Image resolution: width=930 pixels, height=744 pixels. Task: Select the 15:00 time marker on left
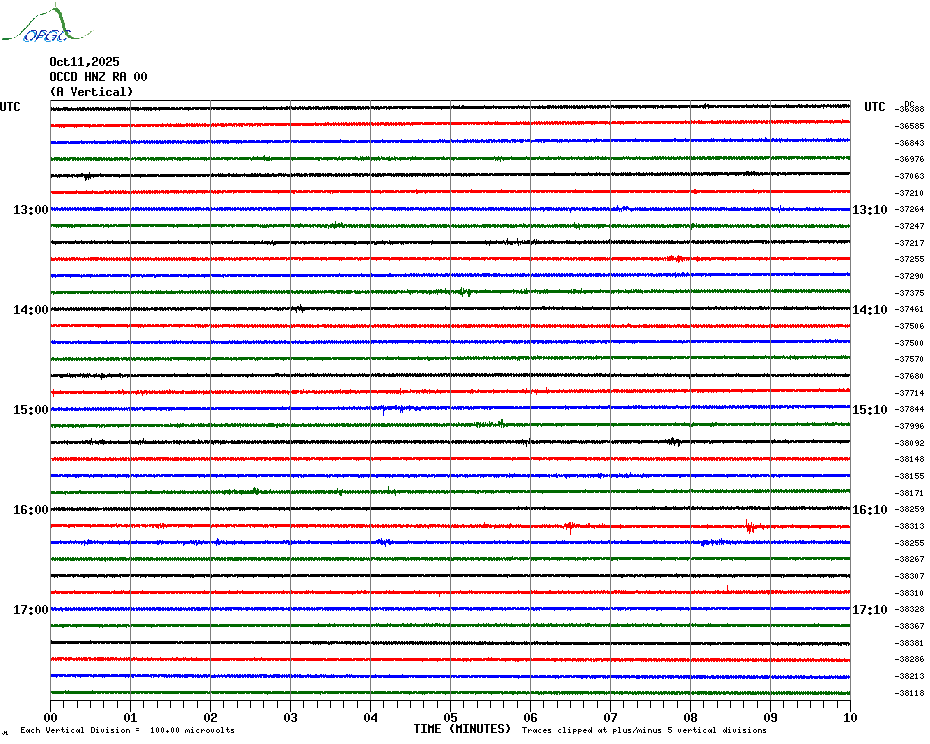coord(31,410)
